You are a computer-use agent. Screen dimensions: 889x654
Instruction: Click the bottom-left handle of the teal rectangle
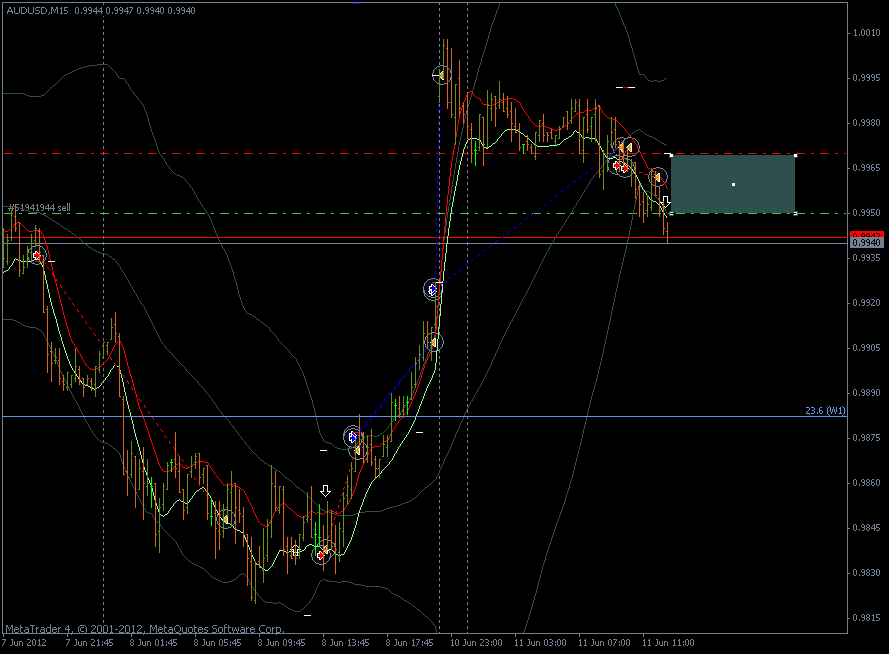pyautogui.click(x=672, y=213)
